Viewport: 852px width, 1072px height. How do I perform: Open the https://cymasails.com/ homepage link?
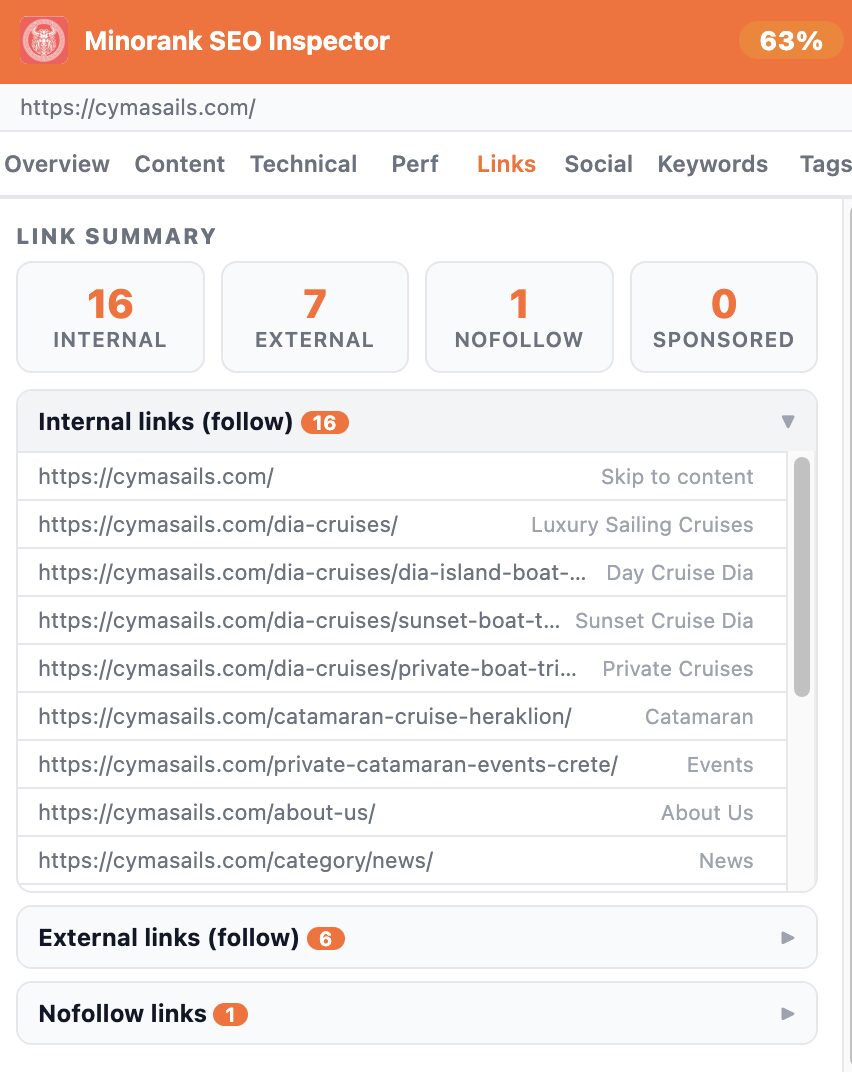[x=156, y=477]
